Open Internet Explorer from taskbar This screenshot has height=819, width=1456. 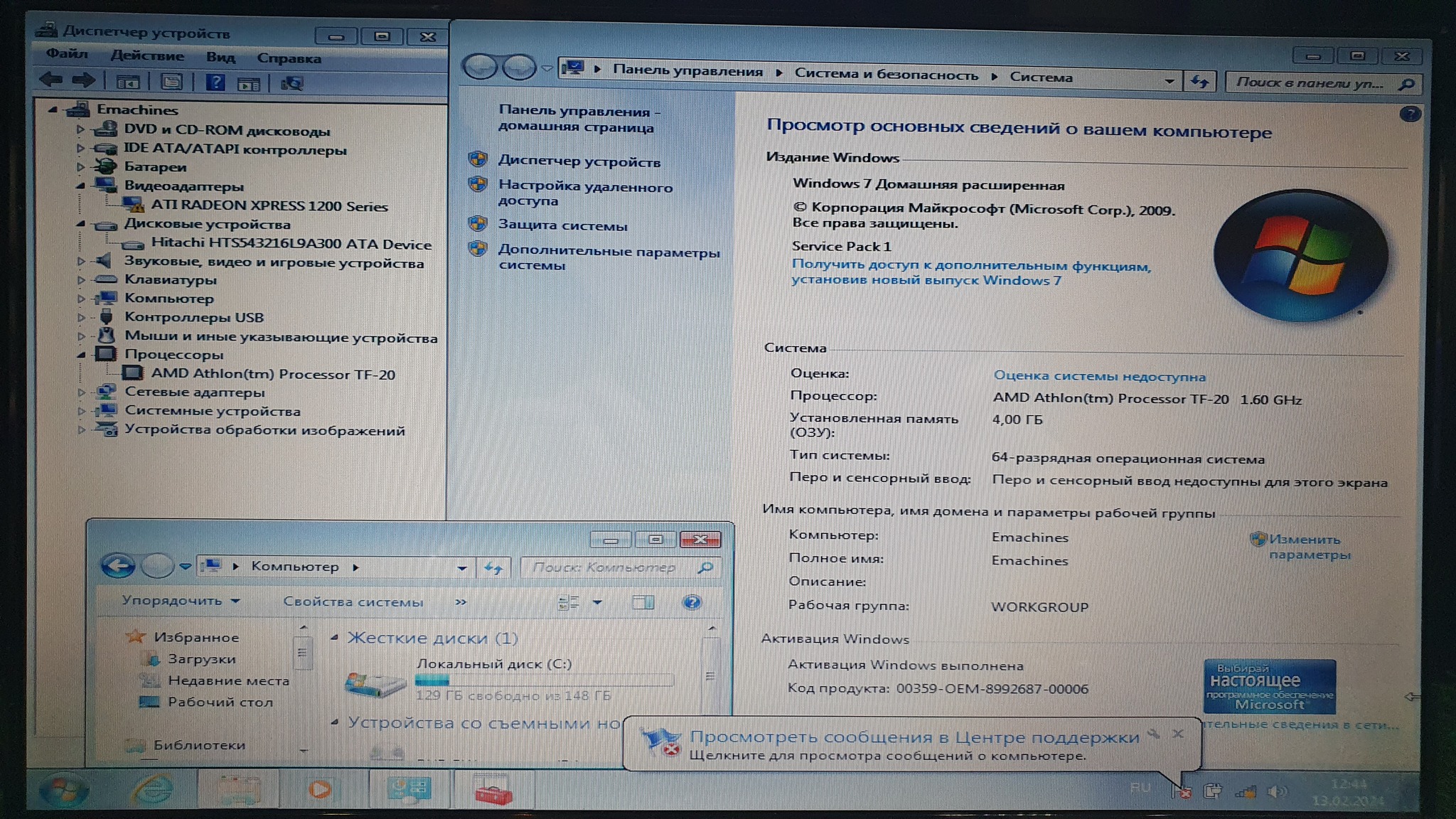coord(153,789)
